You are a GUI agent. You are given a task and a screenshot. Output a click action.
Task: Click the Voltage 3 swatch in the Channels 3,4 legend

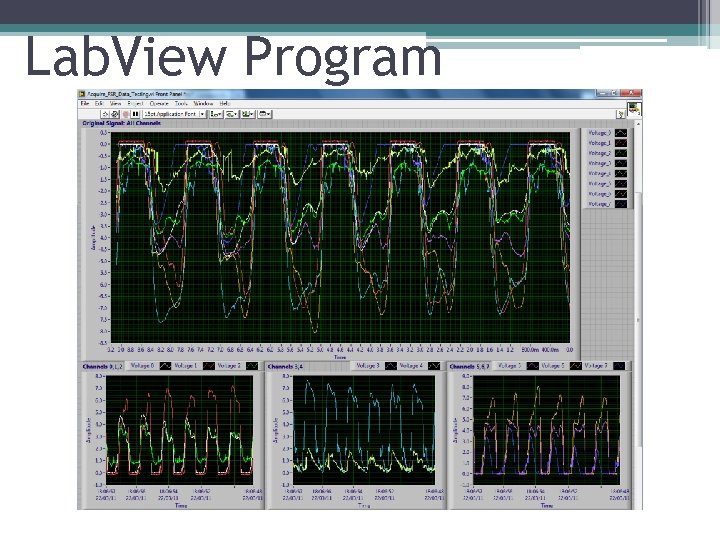click(391, 366)
